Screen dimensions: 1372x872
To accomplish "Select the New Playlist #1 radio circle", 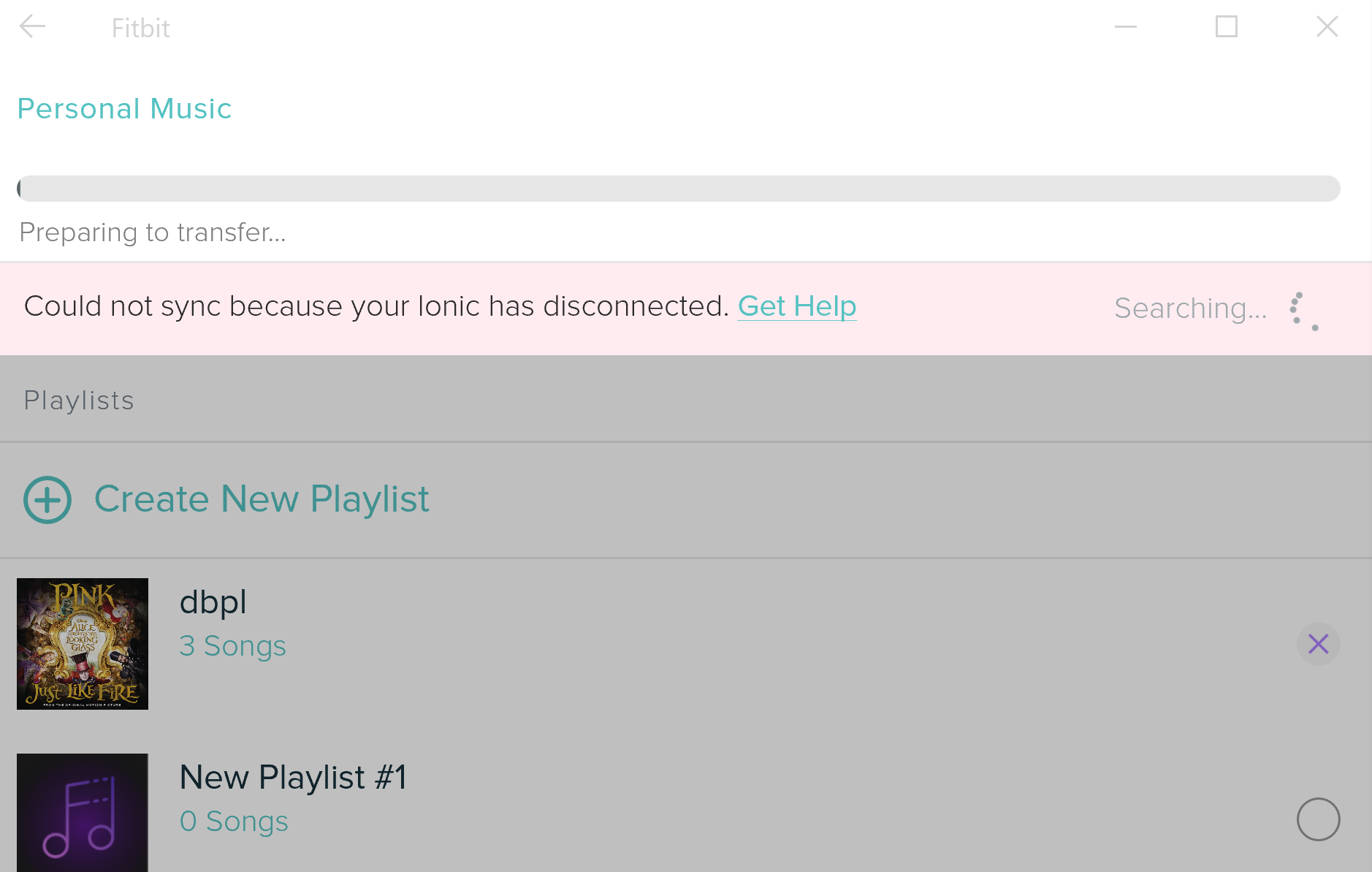I will tap(1318, 819).
